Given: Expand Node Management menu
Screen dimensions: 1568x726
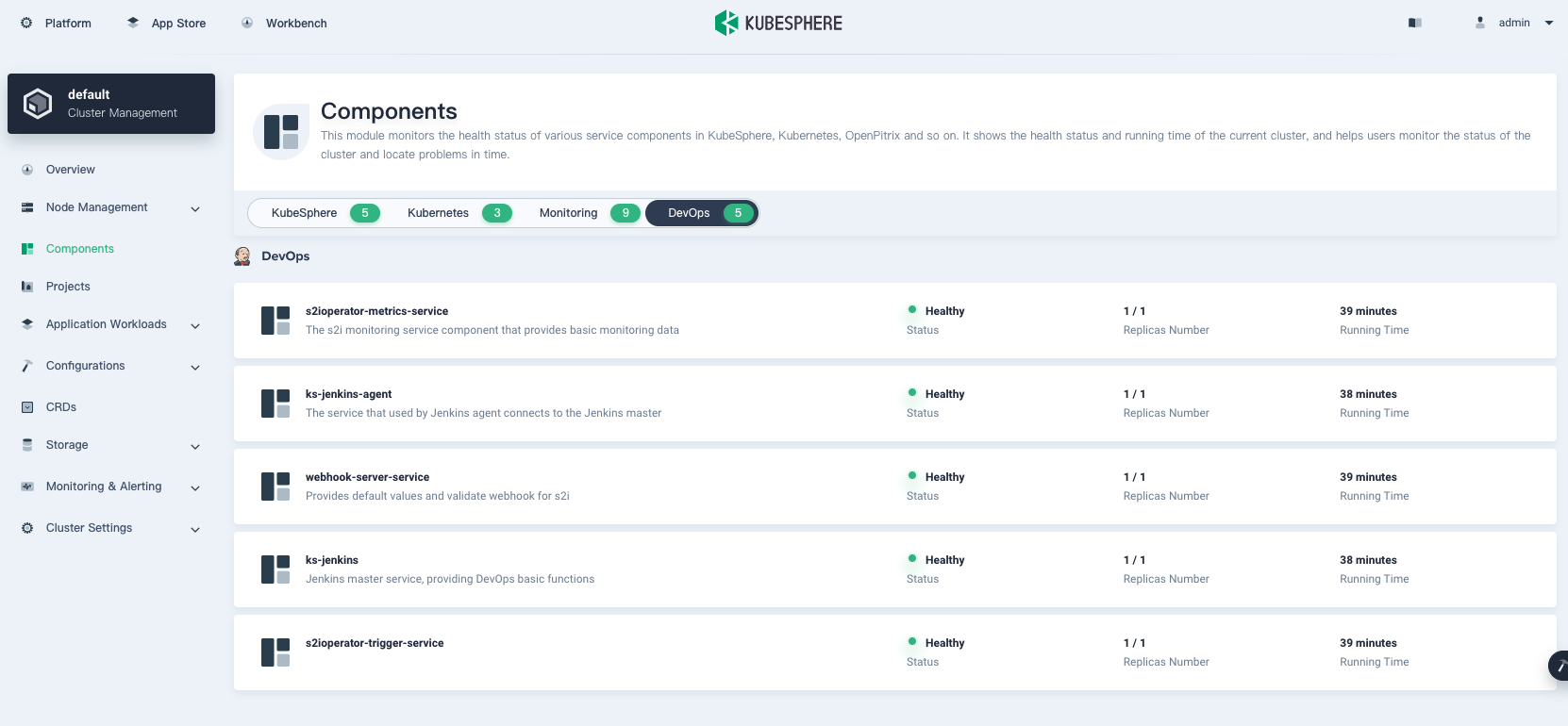Looking at the screenshot, I should click(x=195, y=208).
